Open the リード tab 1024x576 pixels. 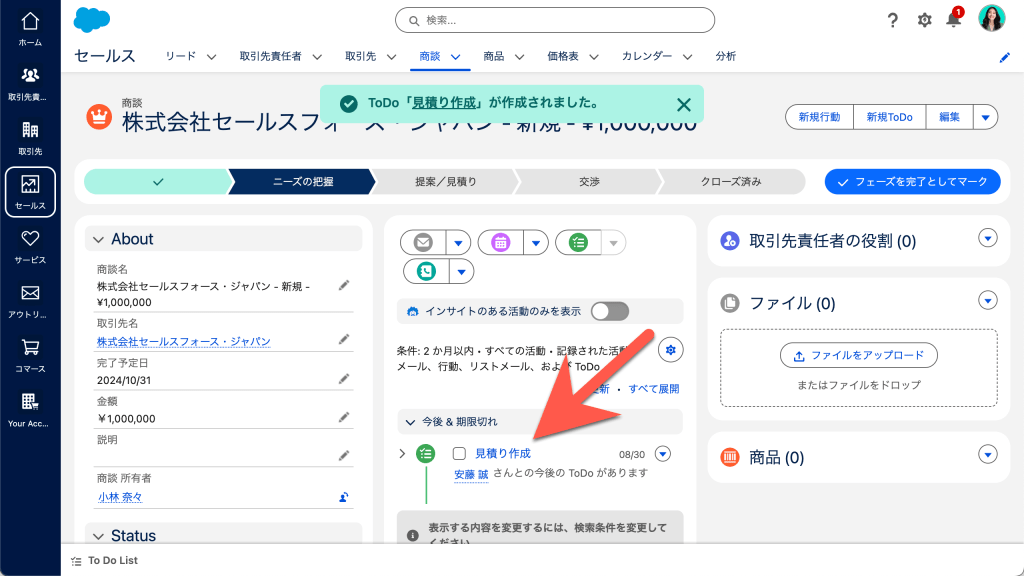tap(180, 56)
